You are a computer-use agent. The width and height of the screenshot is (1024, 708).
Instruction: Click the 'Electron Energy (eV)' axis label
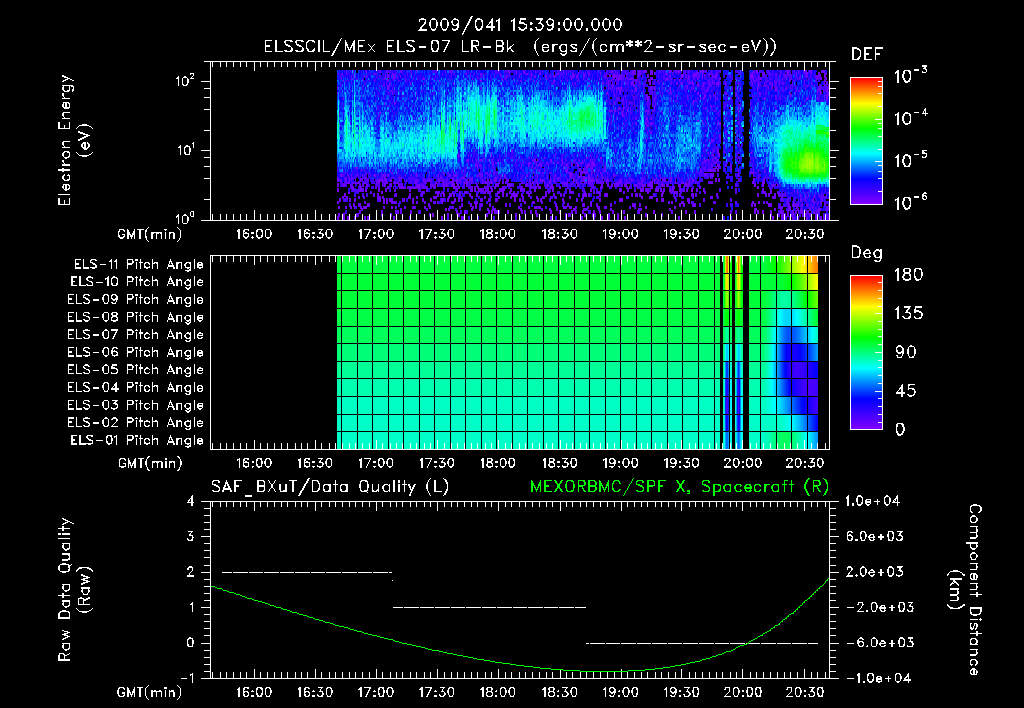tap(74, 140)
